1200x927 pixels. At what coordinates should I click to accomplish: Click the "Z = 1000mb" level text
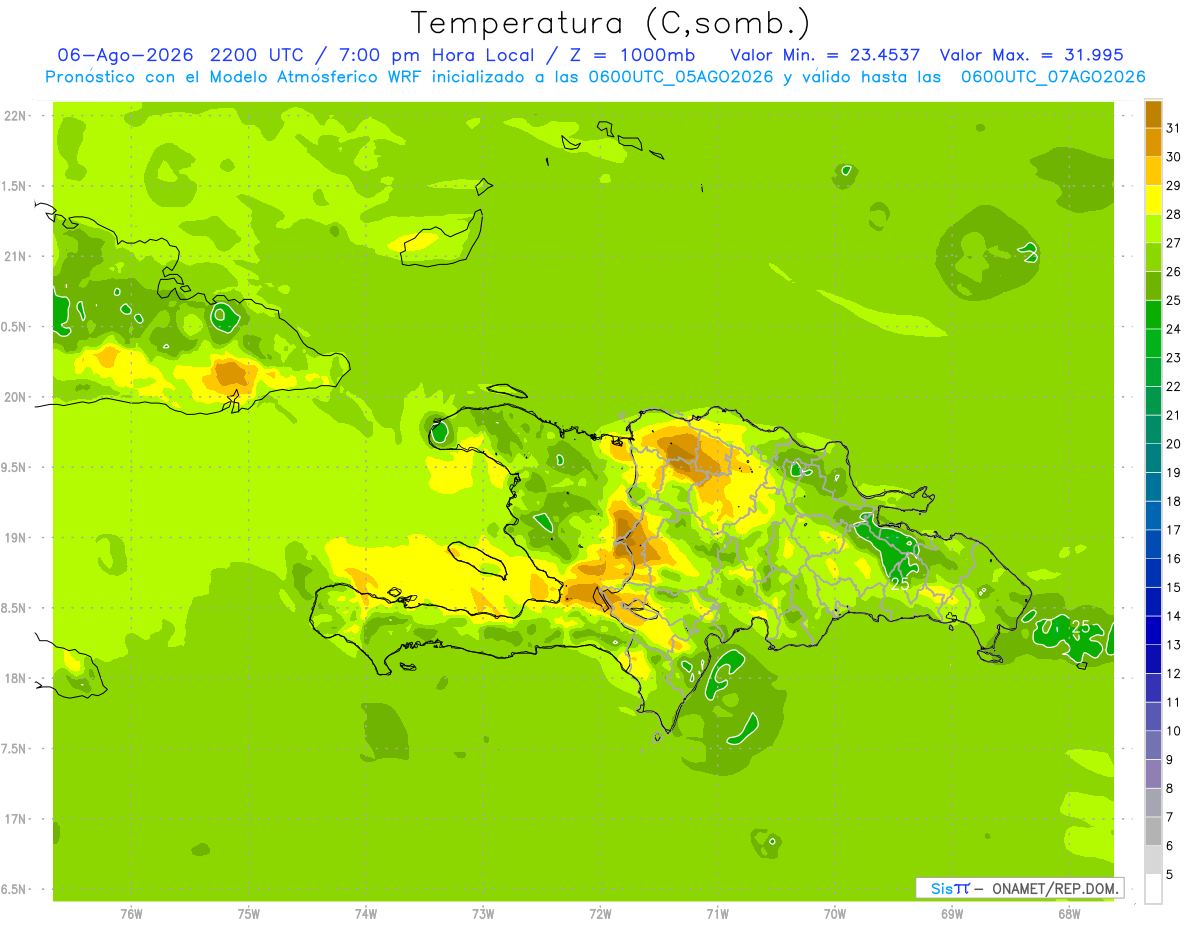631,55
